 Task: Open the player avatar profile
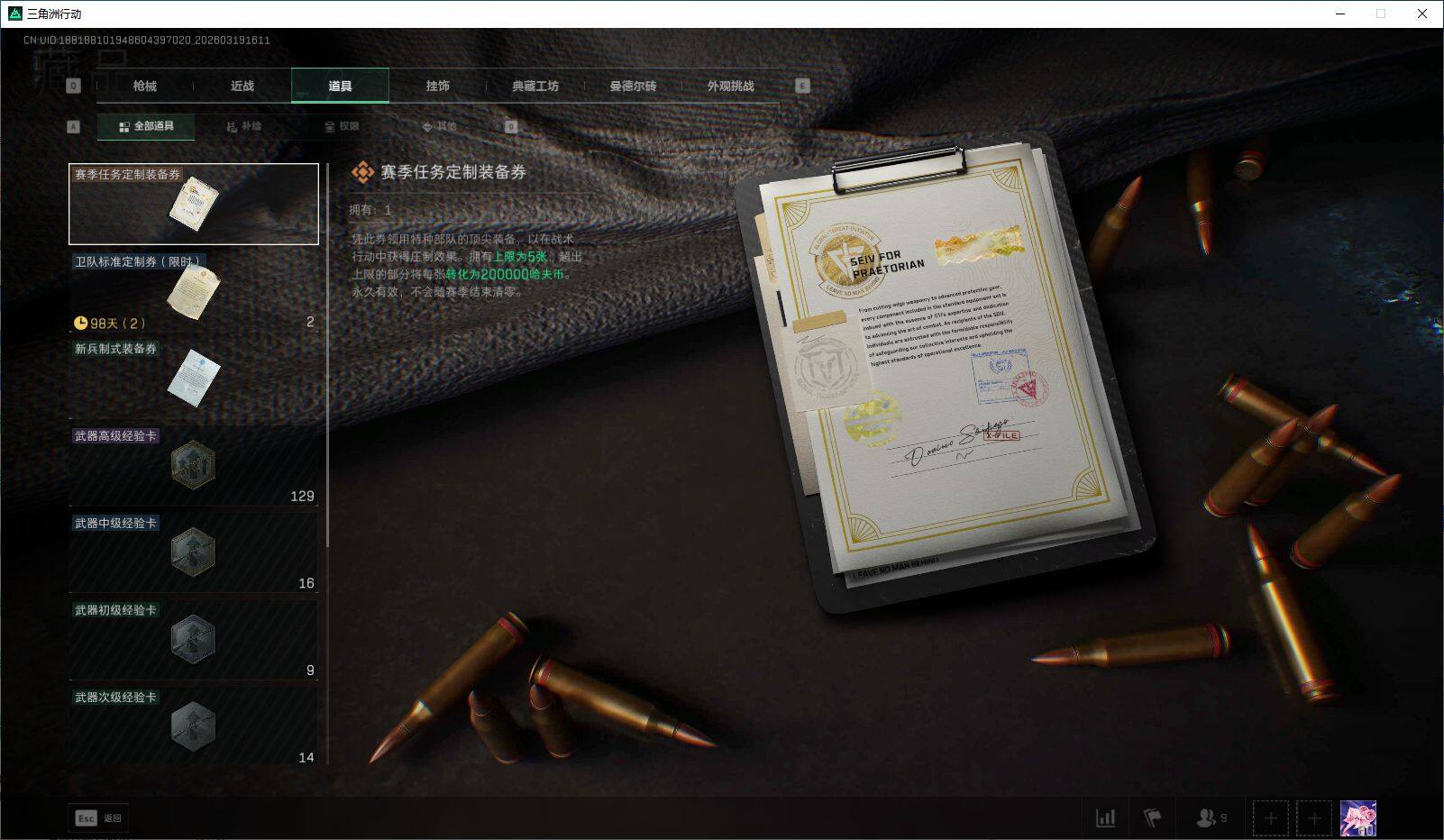(1357, 818)
